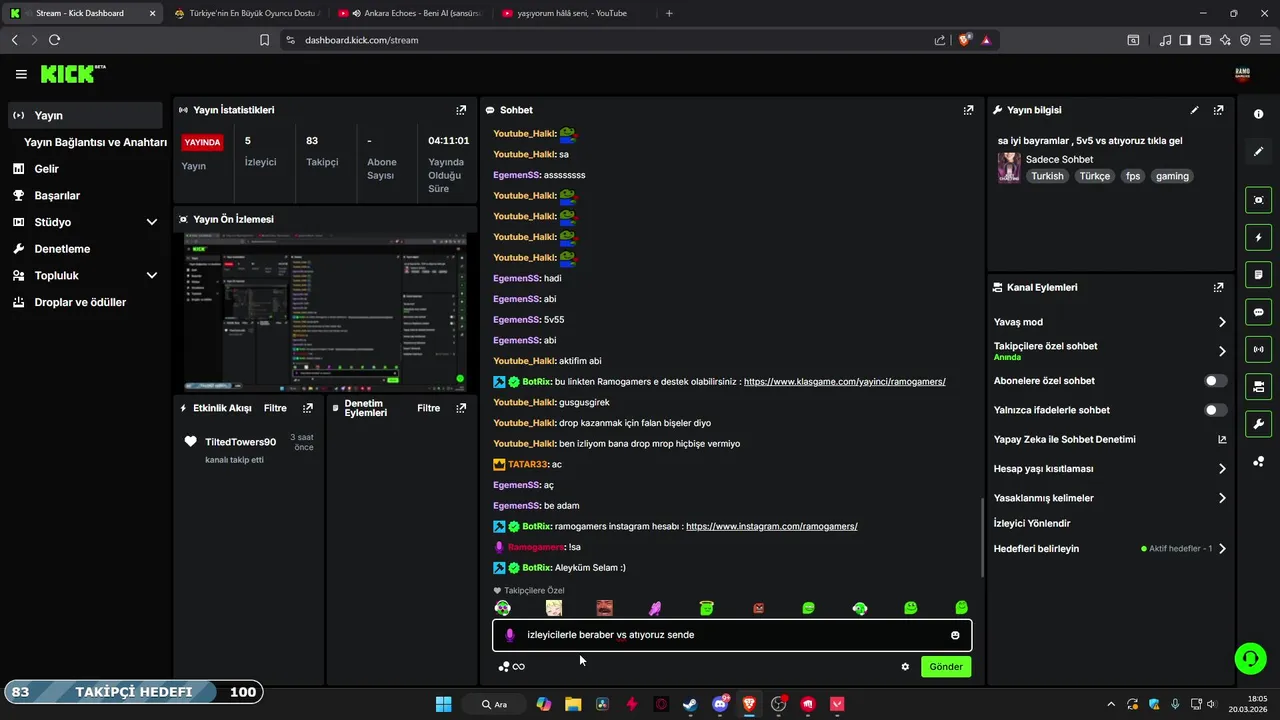Toggle the broadcast signal icon in the right sidebar

pos(1258,349)
